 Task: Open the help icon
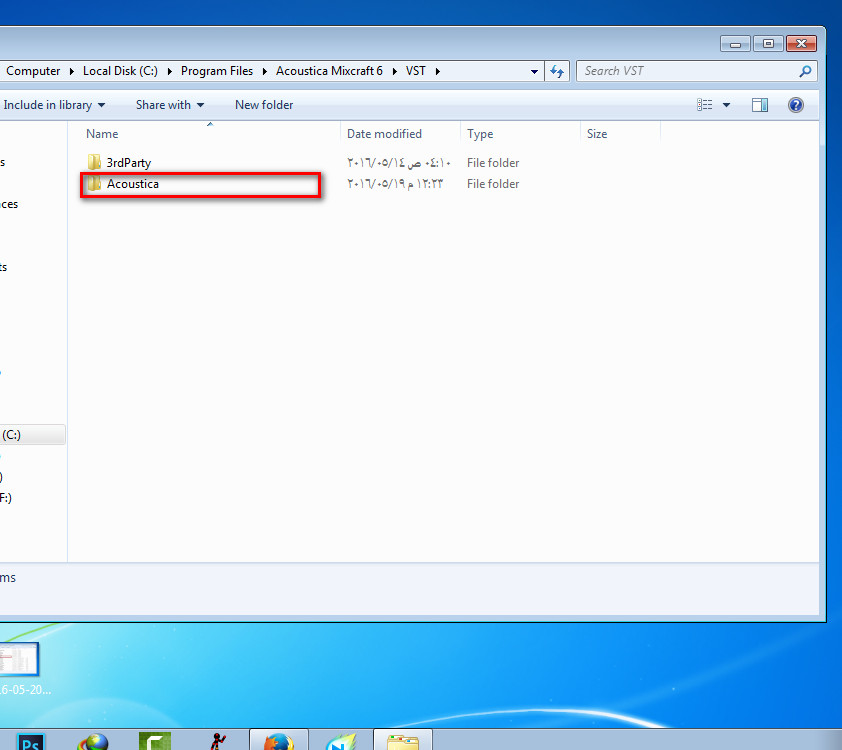pyautogui.click(x=795, y=105)
